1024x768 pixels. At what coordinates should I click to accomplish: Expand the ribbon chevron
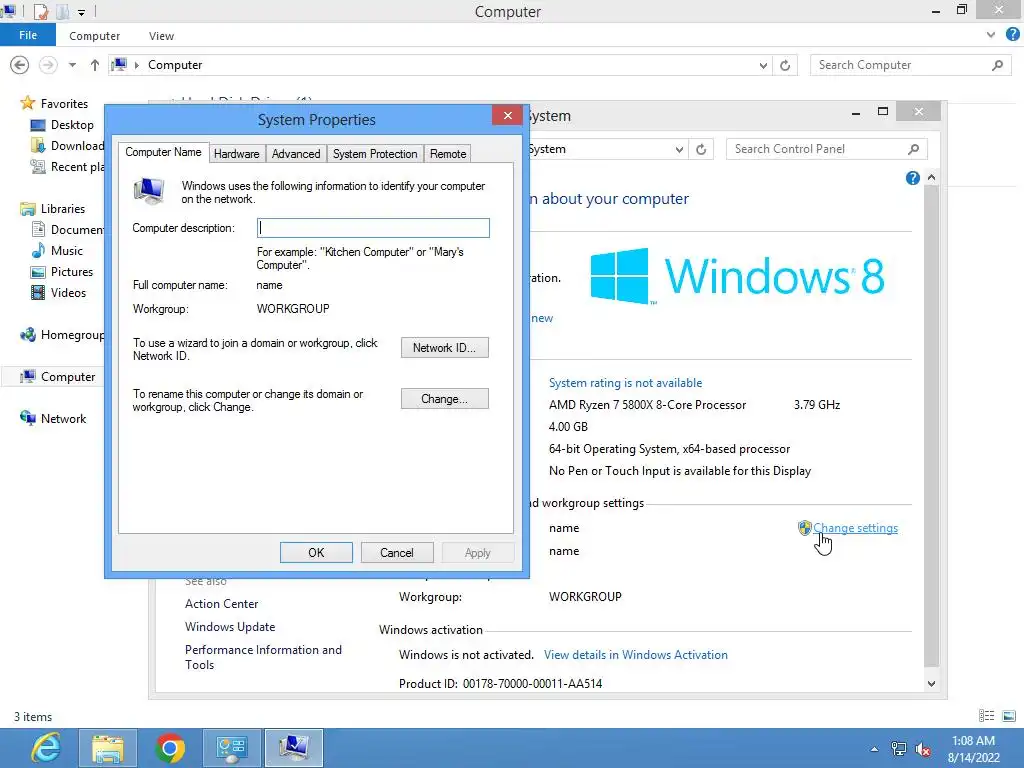(991, 35)
